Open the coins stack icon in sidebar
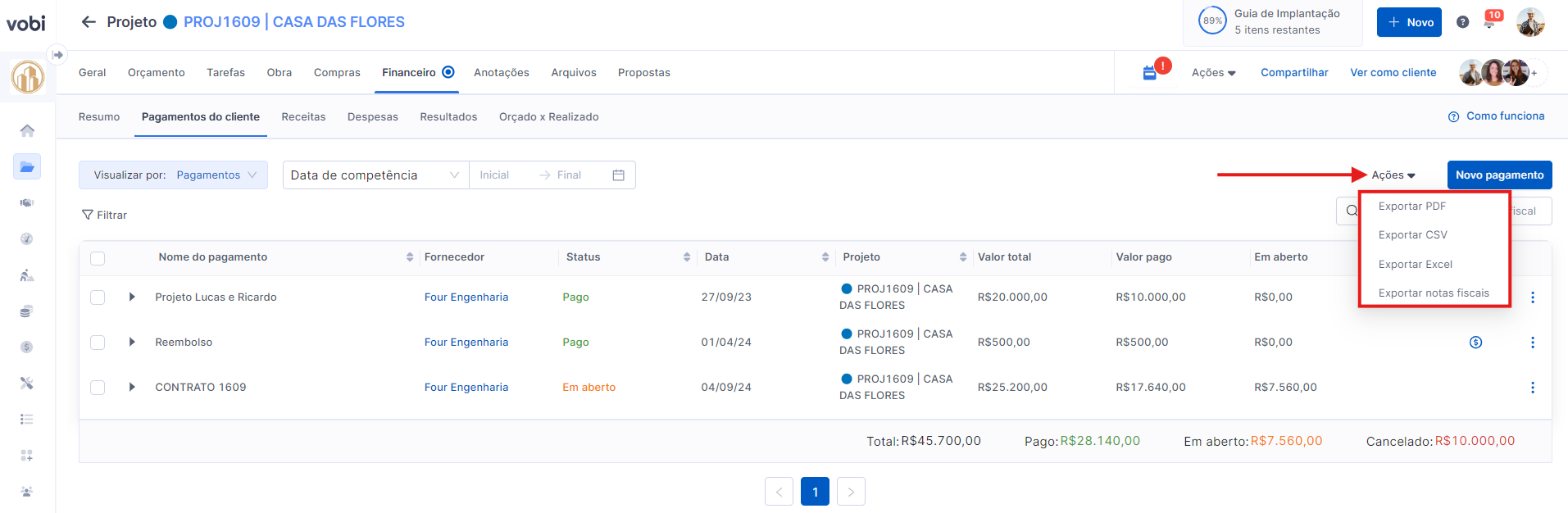 (27, 311)
